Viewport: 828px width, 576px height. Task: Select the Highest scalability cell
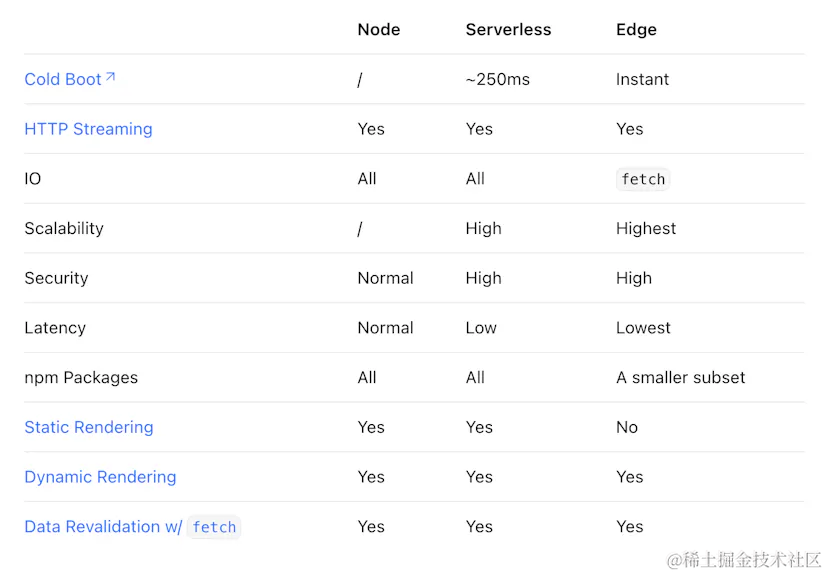tap(645, 229)
